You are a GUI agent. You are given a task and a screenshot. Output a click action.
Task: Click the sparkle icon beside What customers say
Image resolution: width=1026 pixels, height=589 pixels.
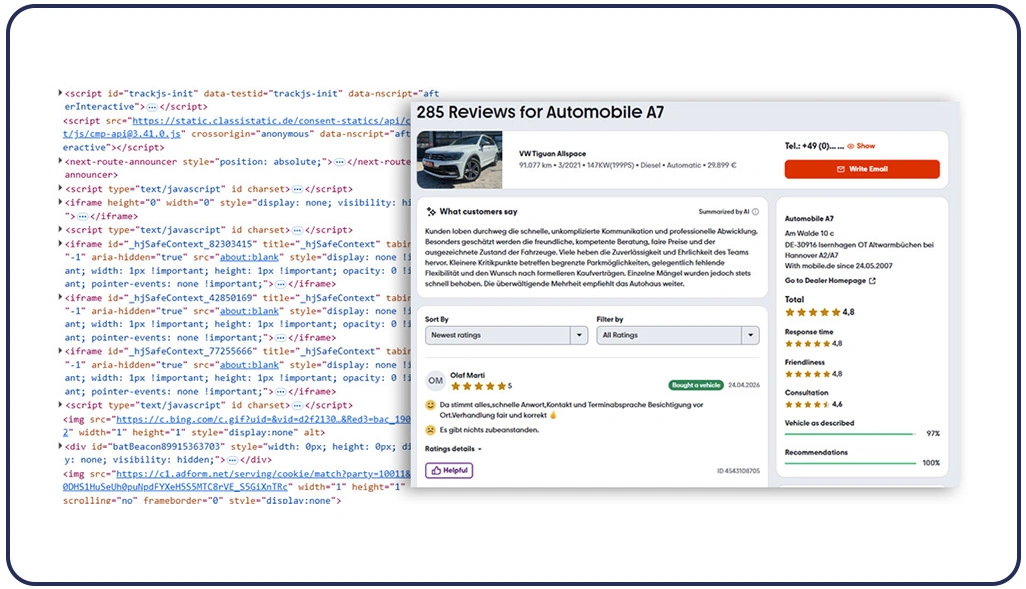tap(431, 211)
